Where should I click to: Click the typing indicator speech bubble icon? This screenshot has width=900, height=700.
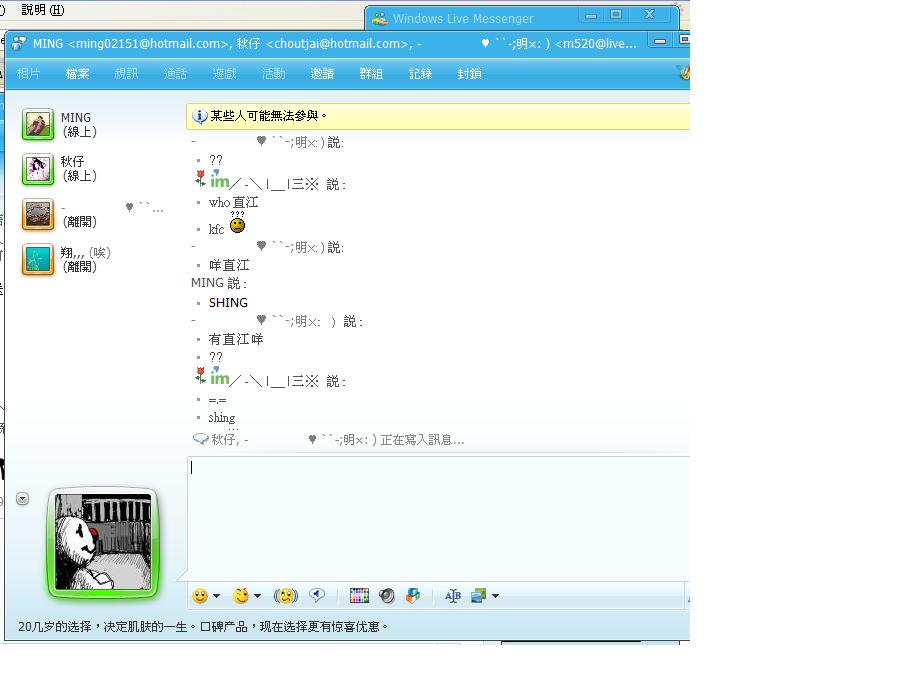[x=200, y=439]
